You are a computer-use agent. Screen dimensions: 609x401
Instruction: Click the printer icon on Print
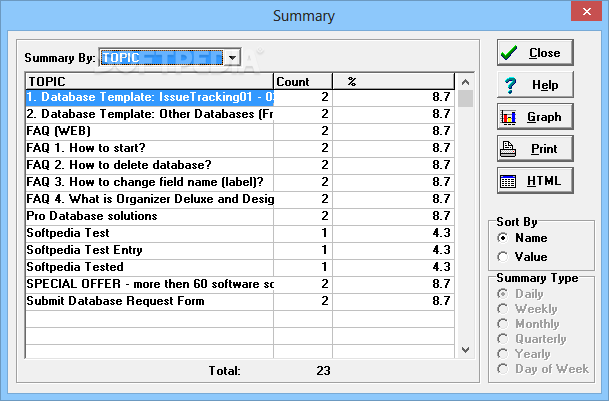508,149
